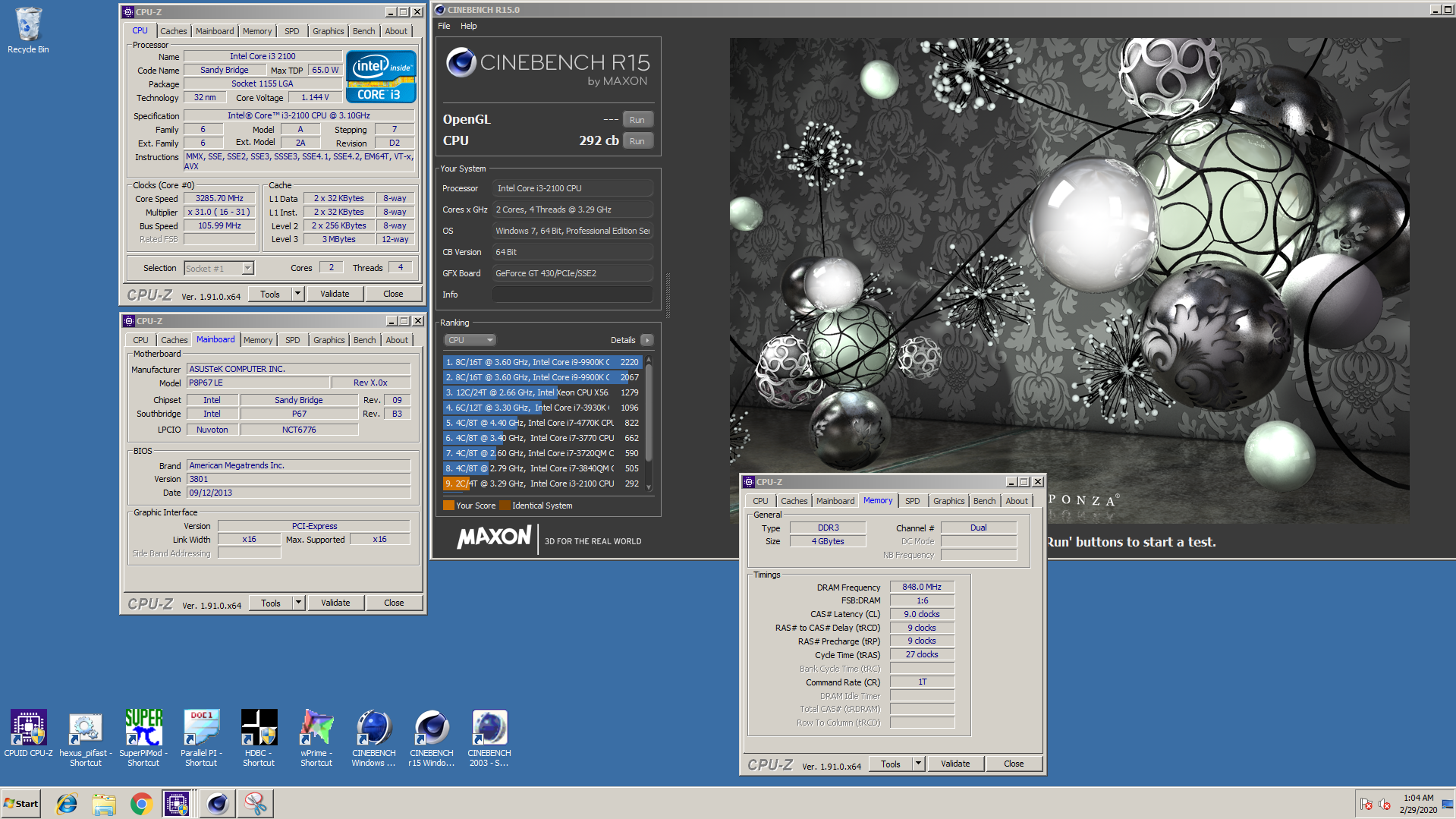The width and height of the screenshot is (1456, 819).
Task: Open Parallel PI shortcut icon
Action: click(x=201, y=738)
